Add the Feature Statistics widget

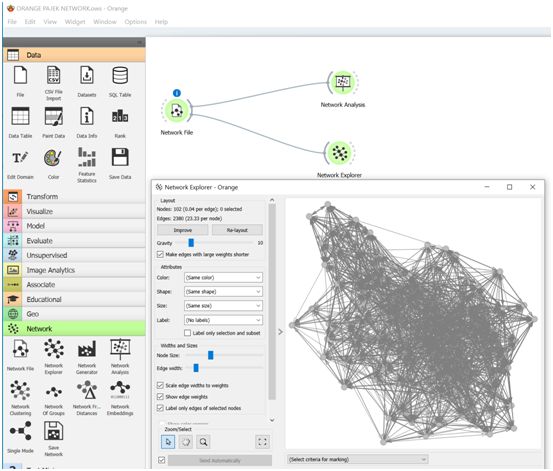[87, 157]
